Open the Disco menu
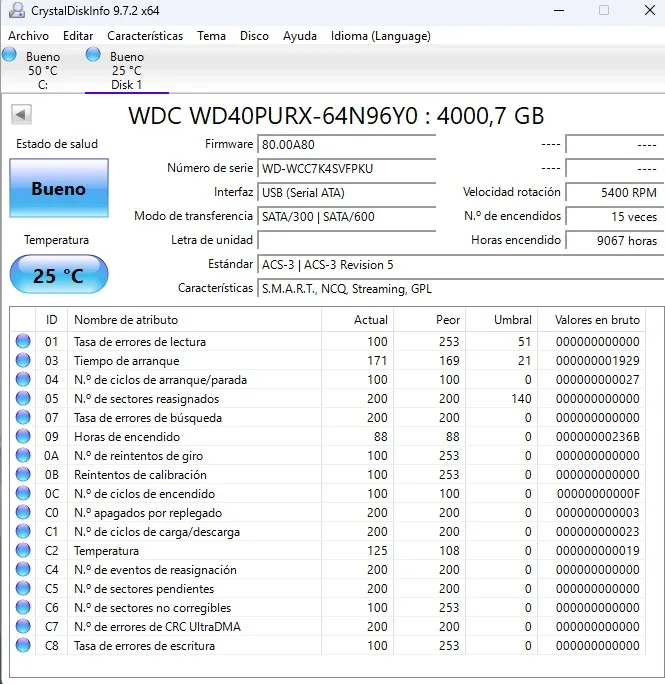This screenshot has height=684, width=665. tap(254, 36)
